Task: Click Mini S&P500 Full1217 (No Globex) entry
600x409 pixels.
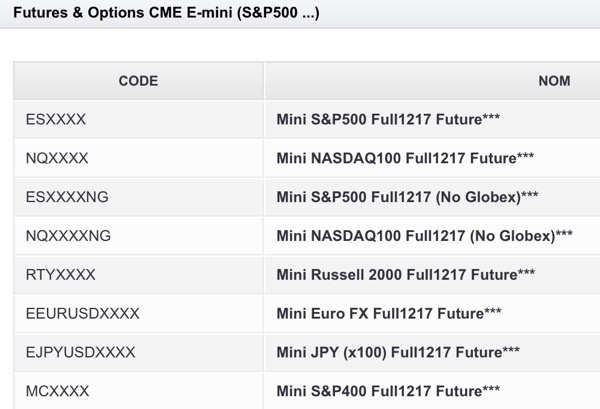Action: [x=407, y=197]
